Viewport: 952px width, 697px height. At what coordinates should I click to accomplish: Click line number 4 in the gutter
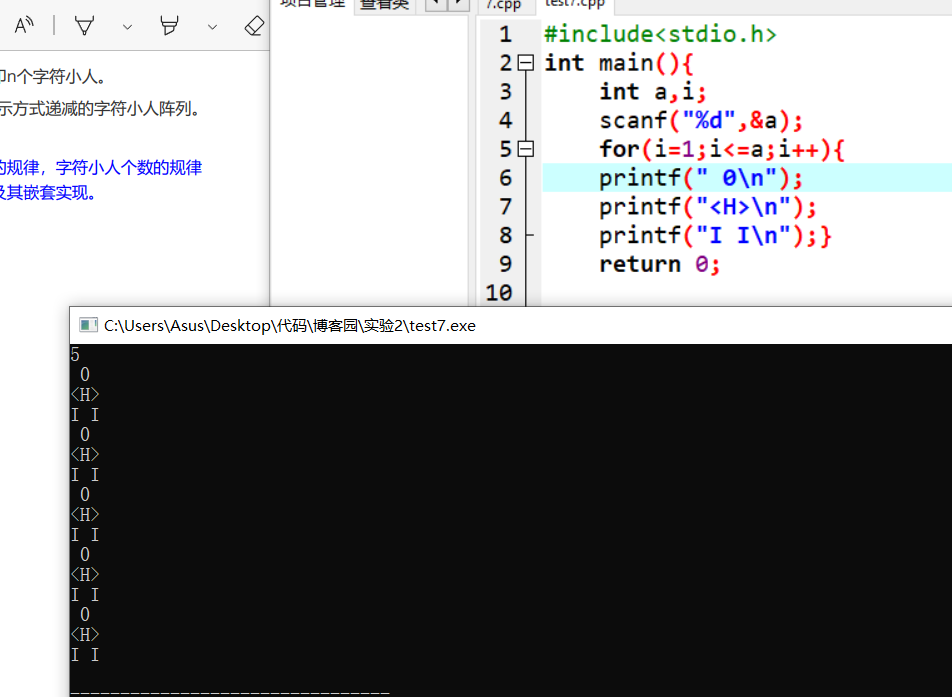(506, 120)
